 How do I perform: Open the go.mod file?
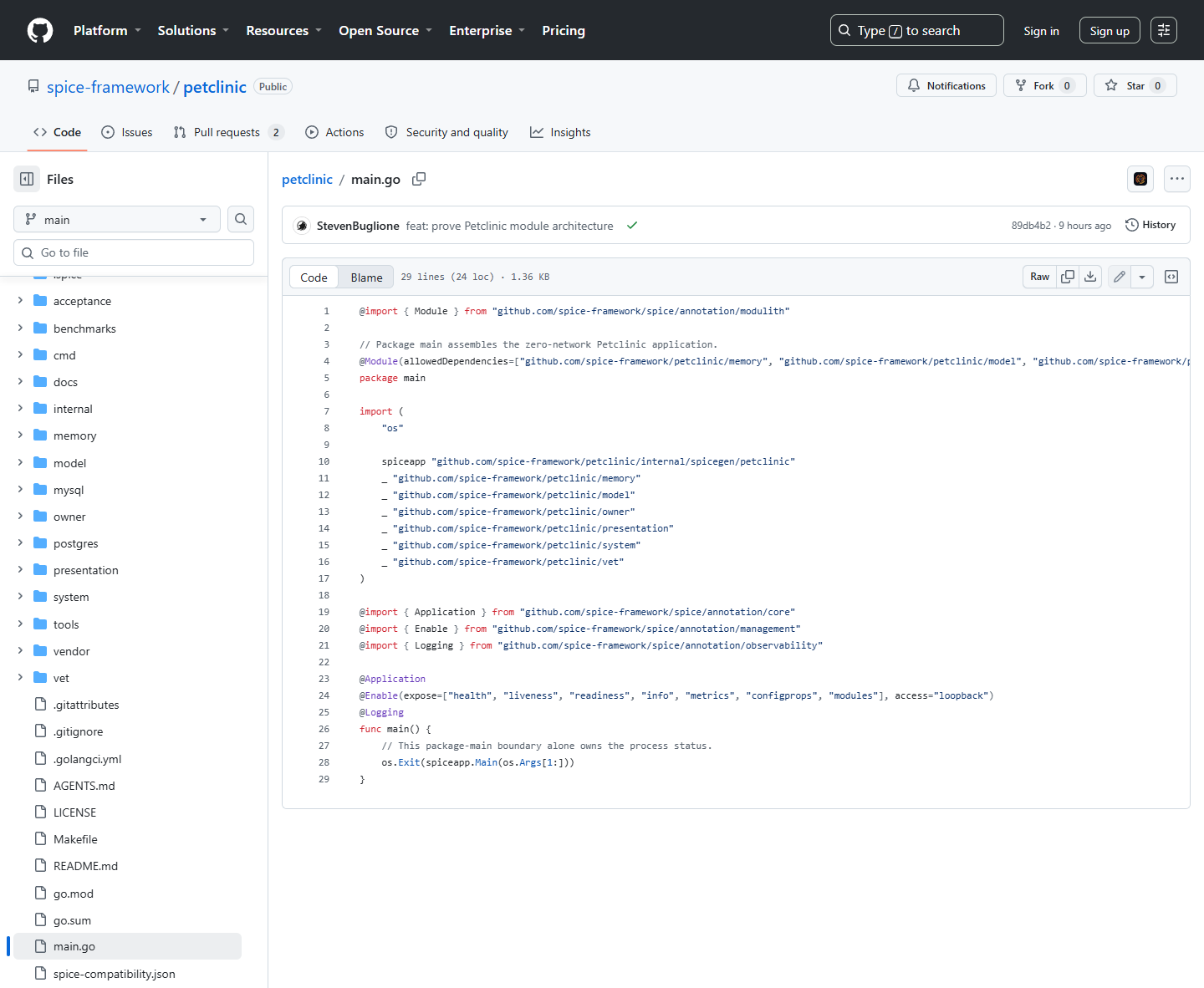[x=74, y=894]
